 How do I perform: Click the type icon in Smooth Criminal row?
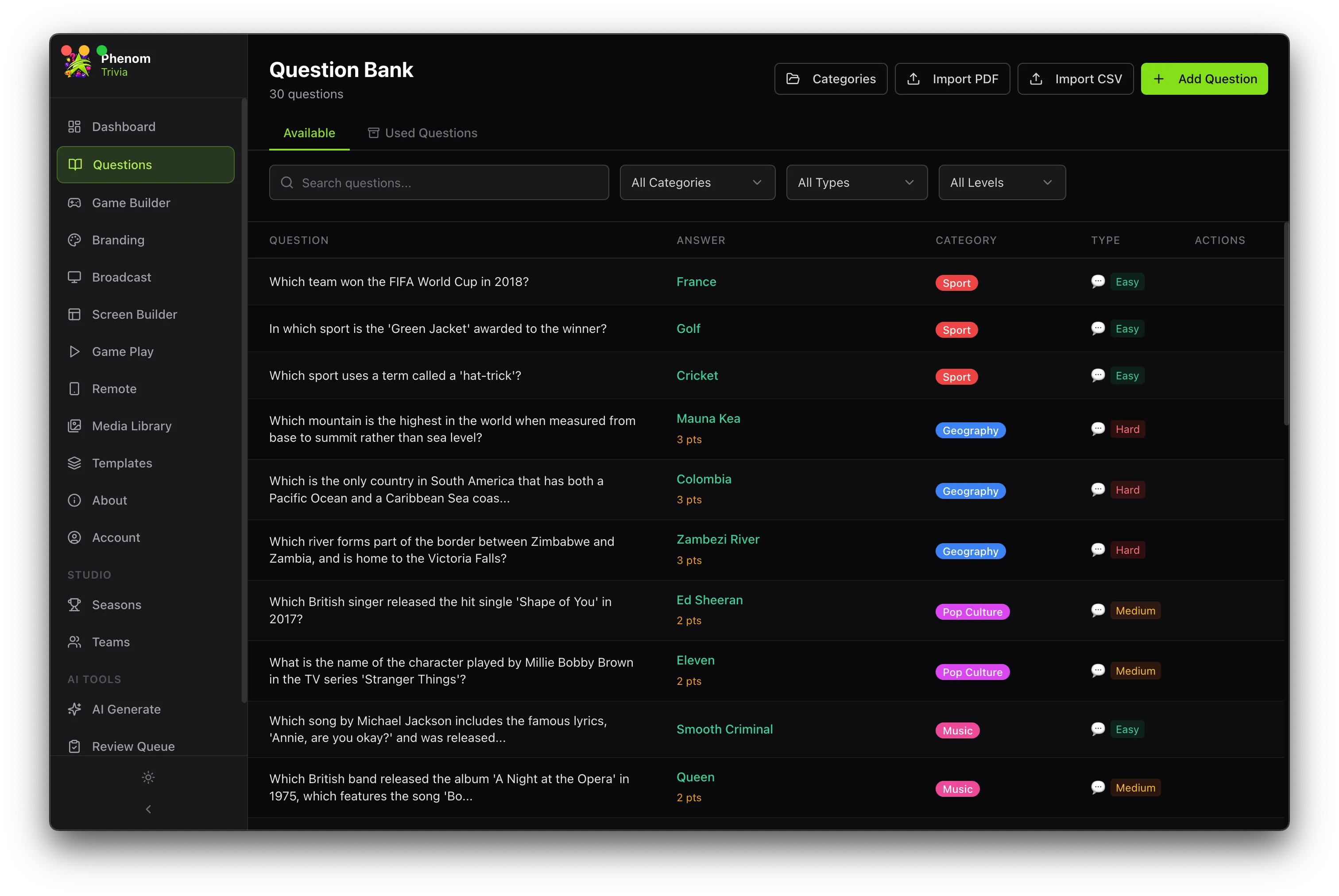[x=1098, y=729]
